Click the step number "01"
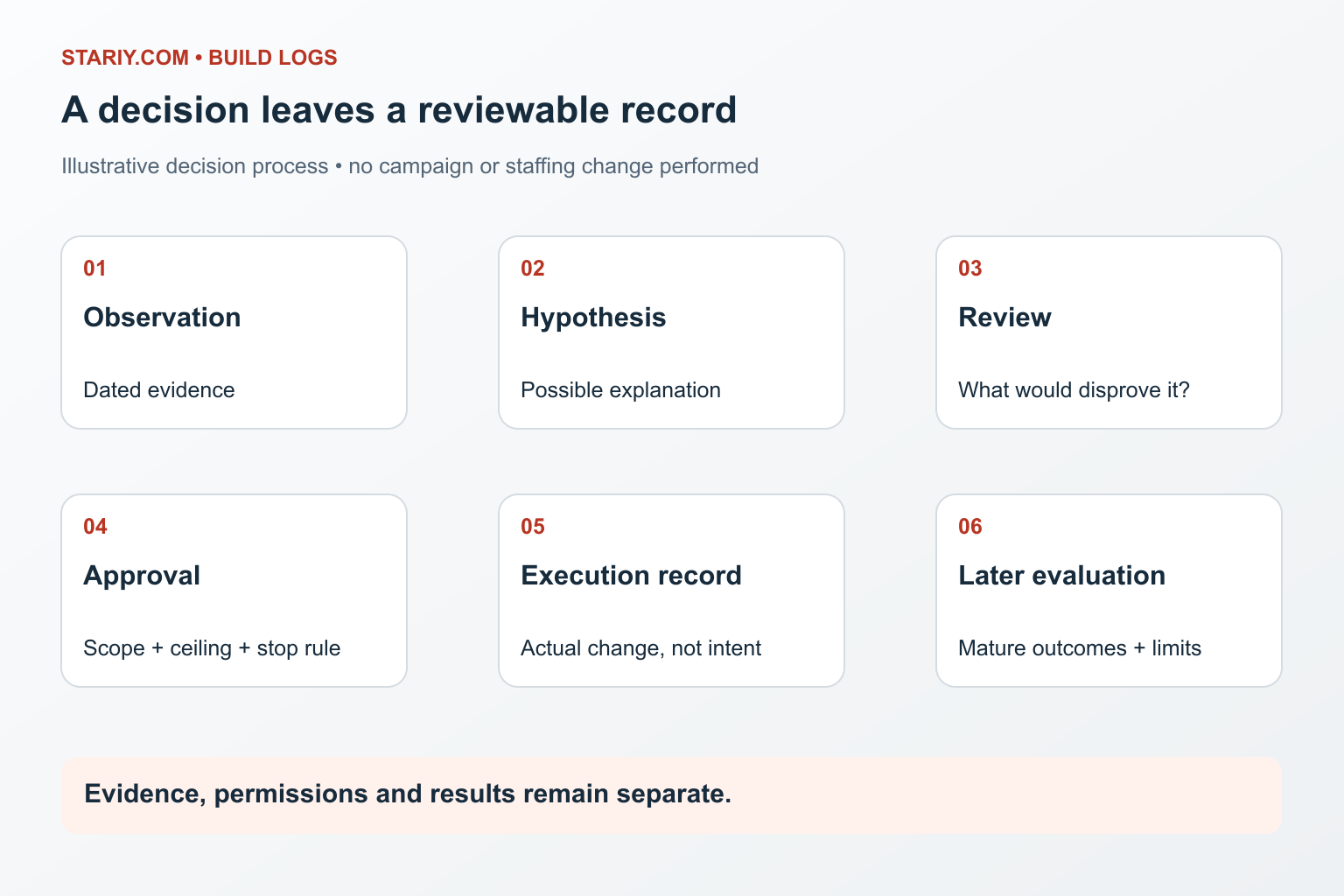 tap(94, 269)
